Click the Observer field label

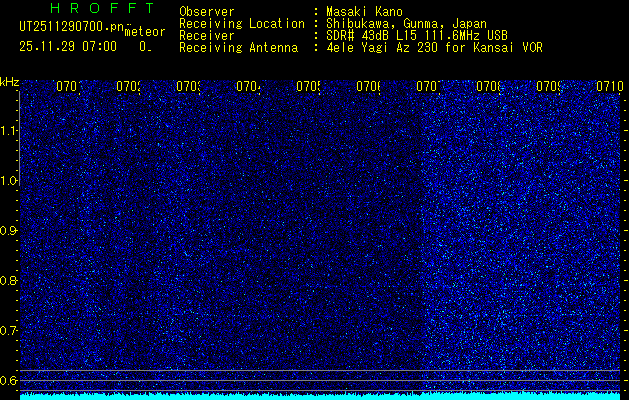click(207, 11)
